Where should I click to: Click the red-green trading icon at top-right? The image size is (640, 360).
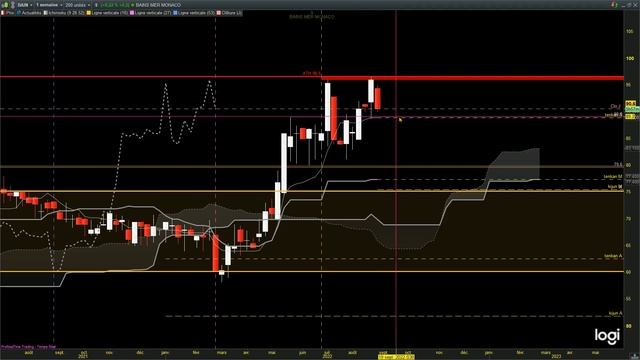tap(614, 5)
